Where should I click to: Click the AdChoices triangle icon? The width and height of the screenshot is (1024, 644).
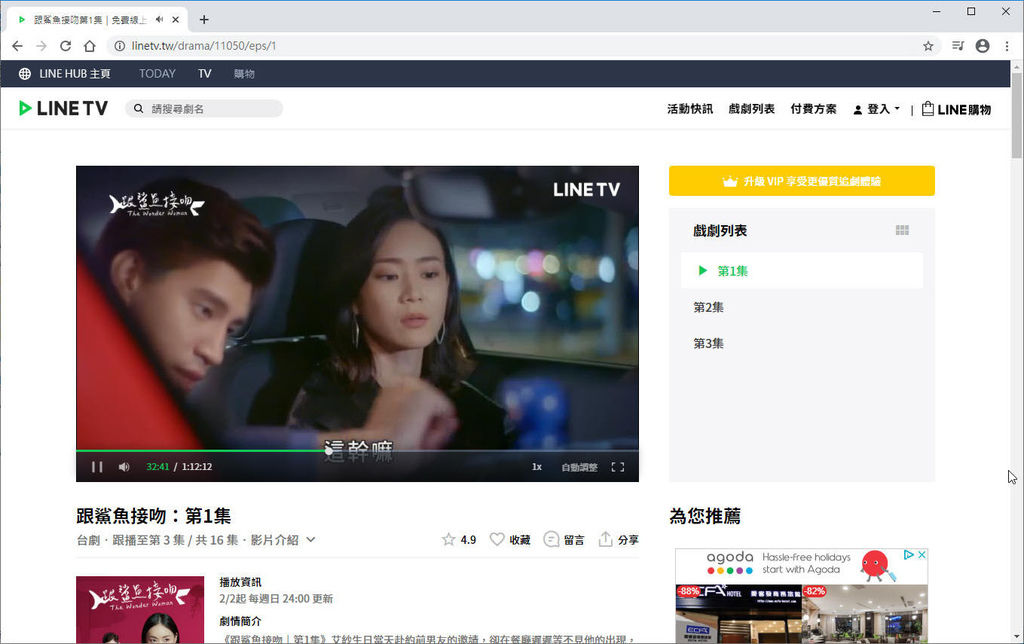[908, 555]
